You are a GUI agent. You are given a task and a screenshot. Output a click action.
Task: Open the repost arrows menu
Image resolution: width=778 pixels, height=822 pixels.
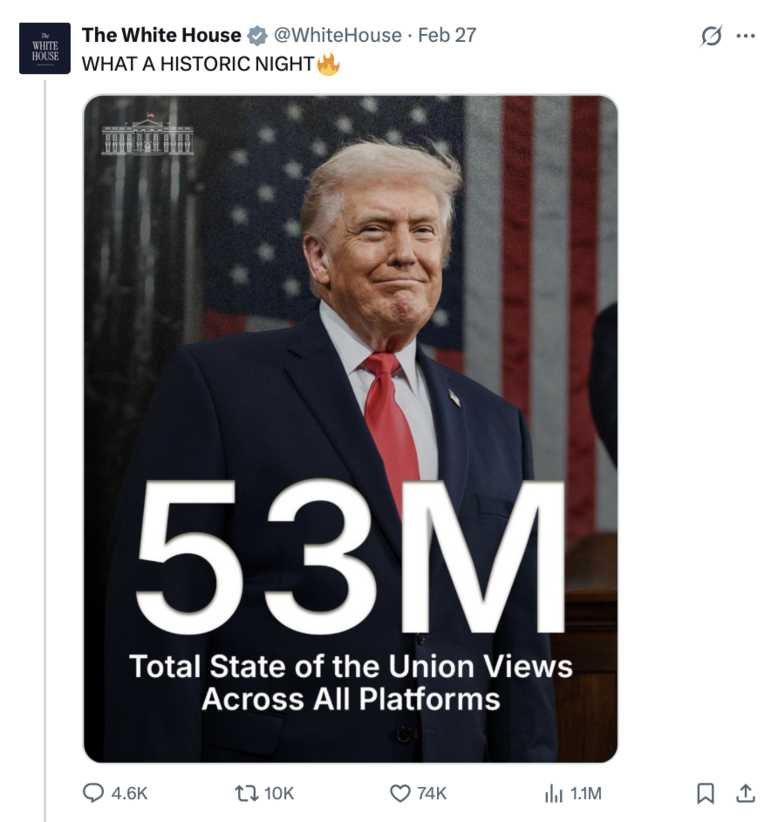coord(241,793)
